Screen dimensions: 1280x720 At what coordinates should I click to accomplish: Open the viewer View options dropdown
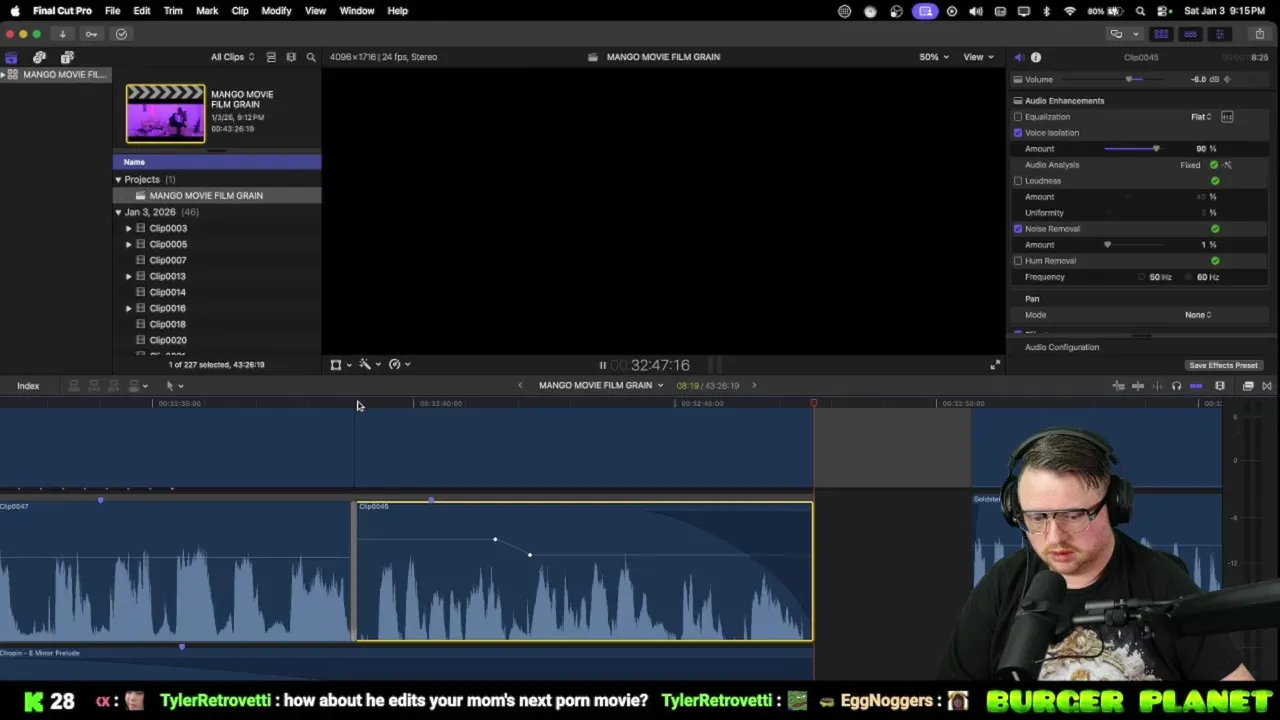point(978,57)
